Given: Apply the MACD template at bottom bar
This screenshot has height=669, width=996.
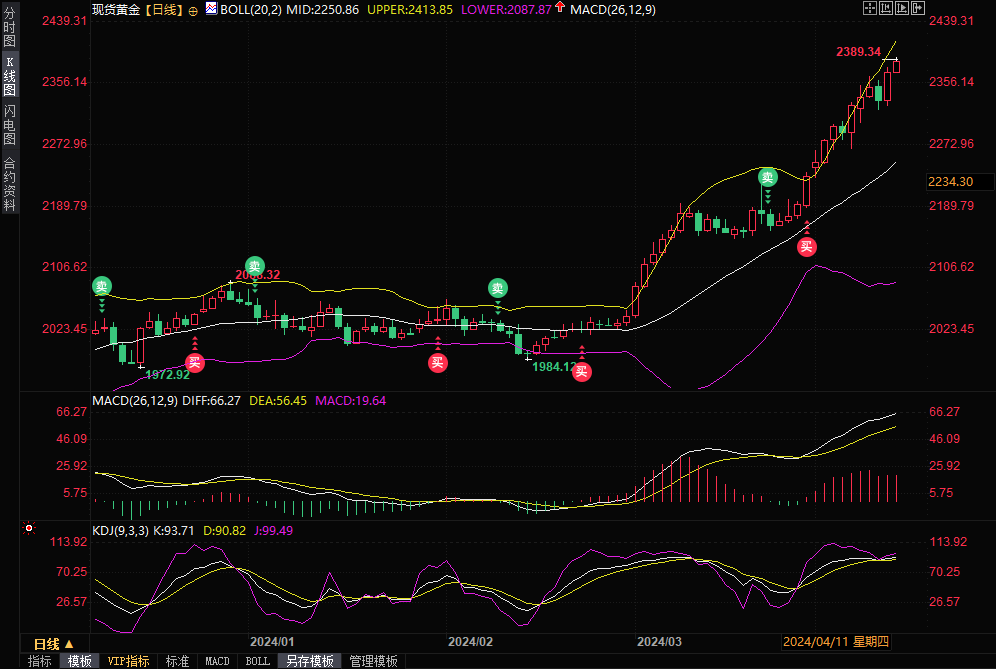Looking at the screenshot, I should click(x=217, y=661).
